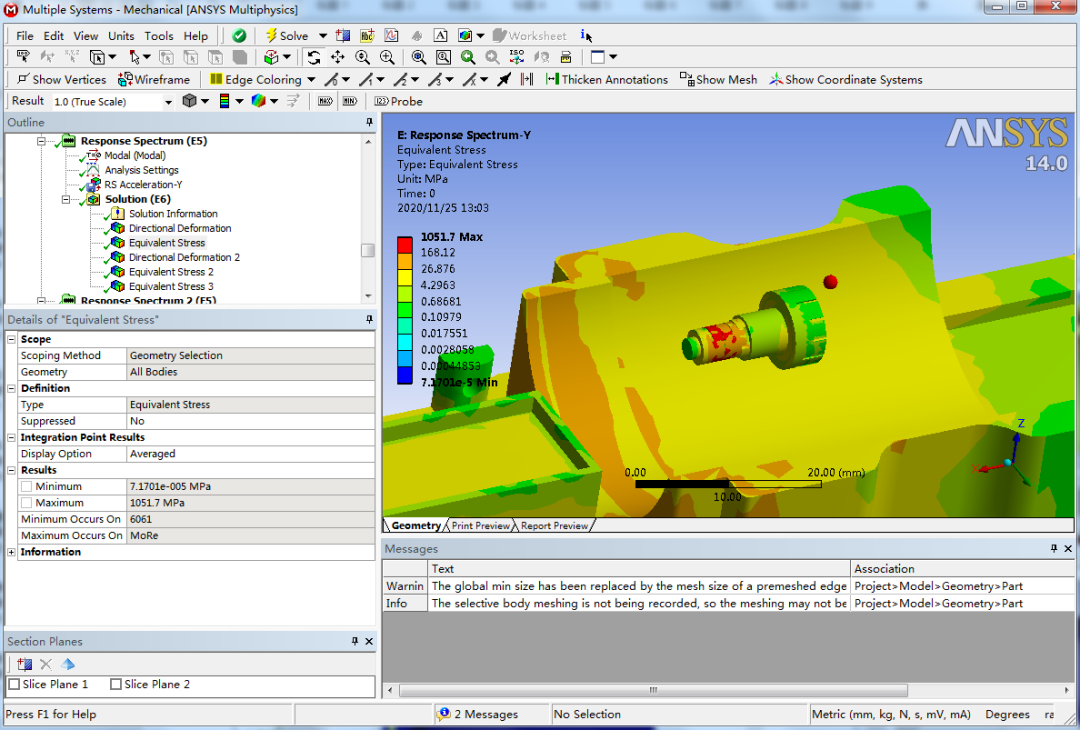The width and height of the screenshot is (1080, 730).
Task: Check the Minimum checkbox in Results
Action: click(28, 487)
